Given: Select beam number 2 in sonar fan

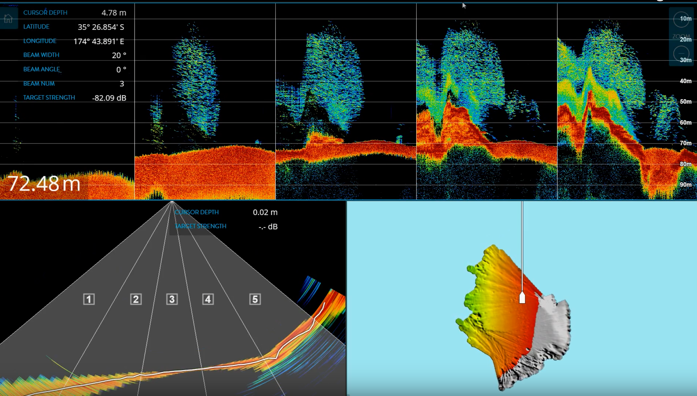Looking at the screenshot, I should [x=136, y=299].
